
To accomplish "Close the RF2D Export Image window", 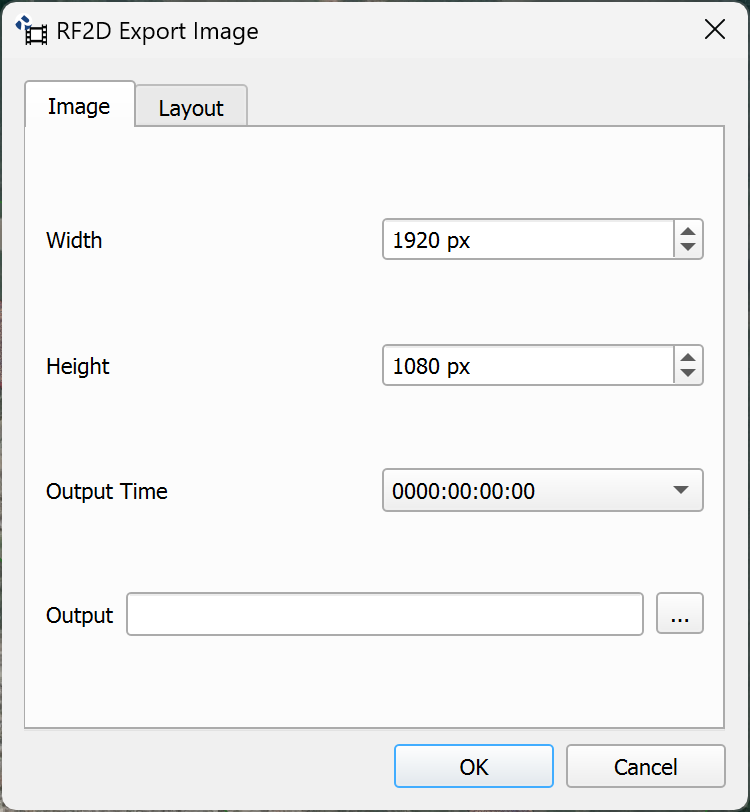I will 714,30.
